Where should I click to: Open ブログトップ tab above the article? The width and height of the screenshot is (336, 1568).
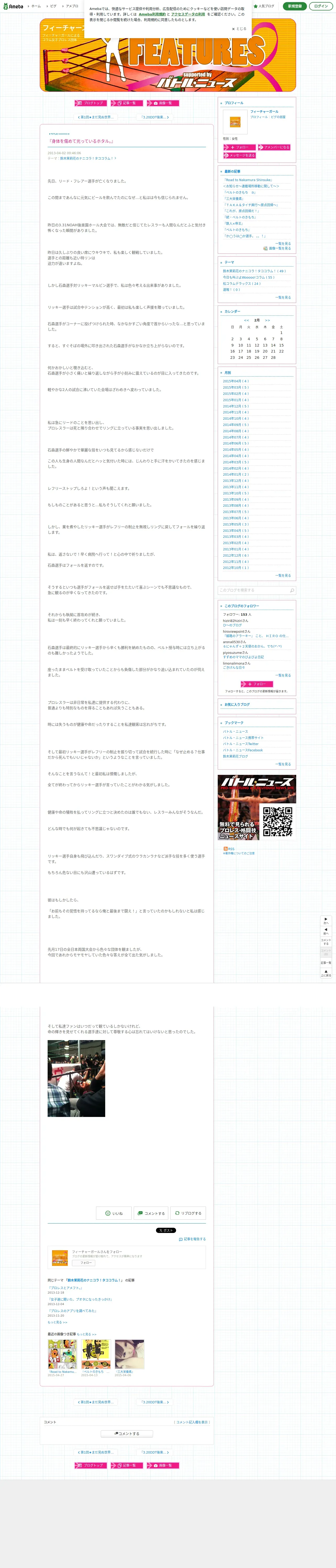click(90, 103)
